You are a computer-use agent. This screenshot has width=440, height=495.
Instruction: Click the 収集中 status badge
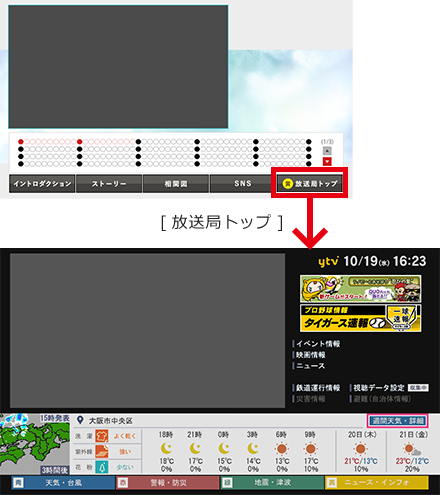coord(418,388)
